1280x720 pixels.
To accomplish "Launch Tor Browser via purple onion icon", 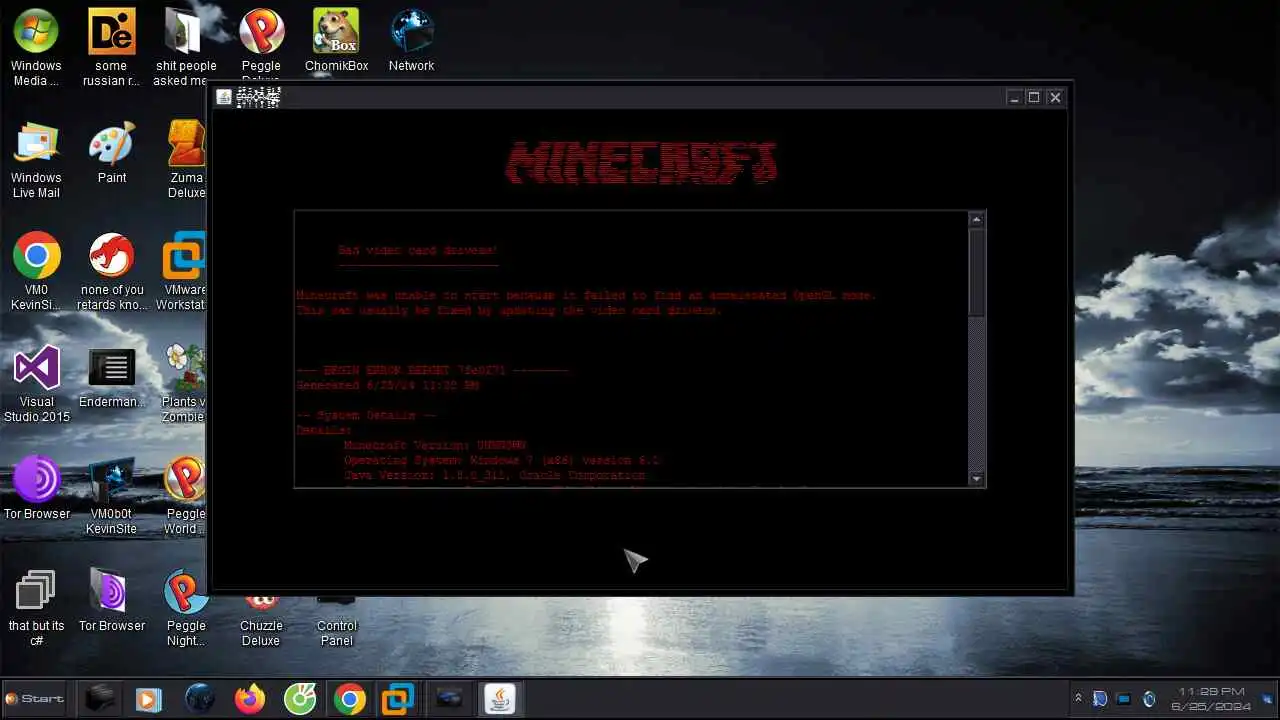I will click(36, 489).
